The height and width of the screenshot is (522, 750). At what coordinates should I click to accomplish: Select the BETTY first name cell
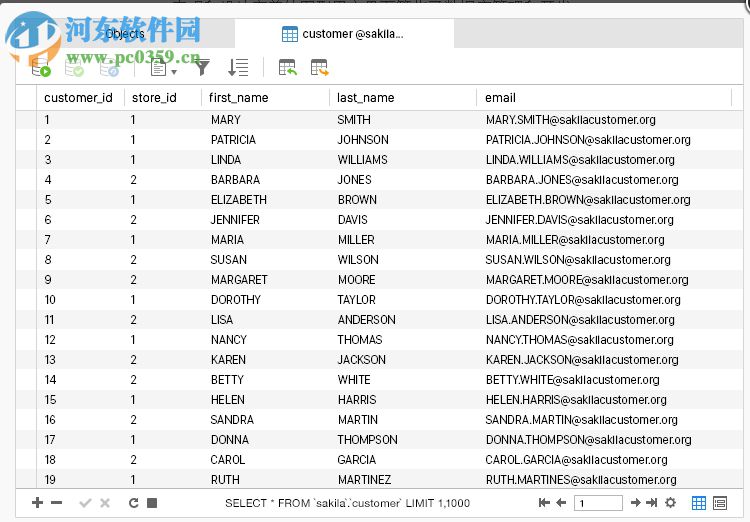click(227, 380)
